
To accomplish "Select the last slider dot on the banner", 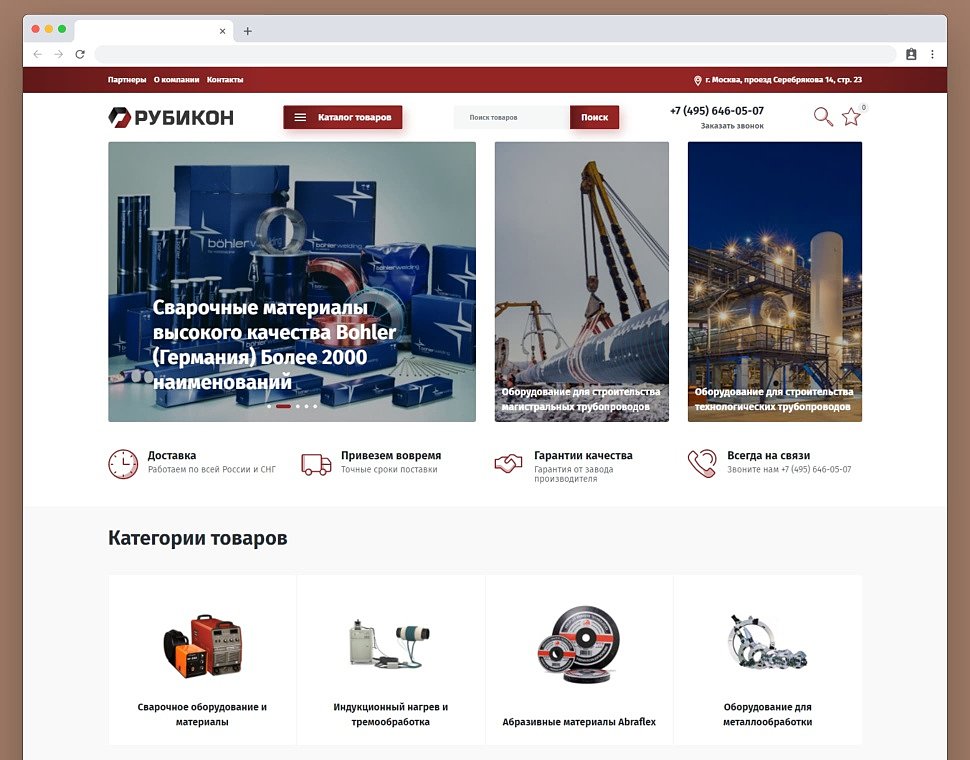I will pyautogui.click(x=315, y=406).
